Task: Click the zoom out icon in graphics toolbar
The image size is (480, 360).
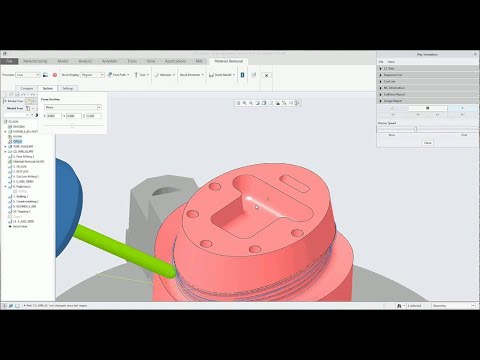Action: 251,103
